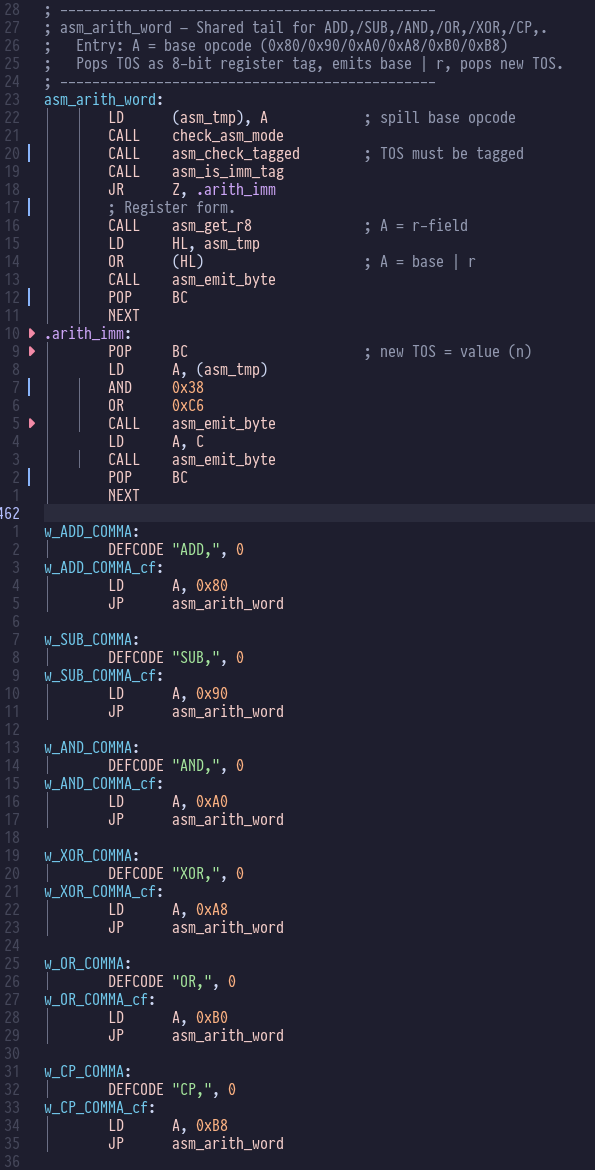Viewport: 595px width, 1170px height.
Task: Click the asm_arith_word: label definition
Action: pos(104,100)
